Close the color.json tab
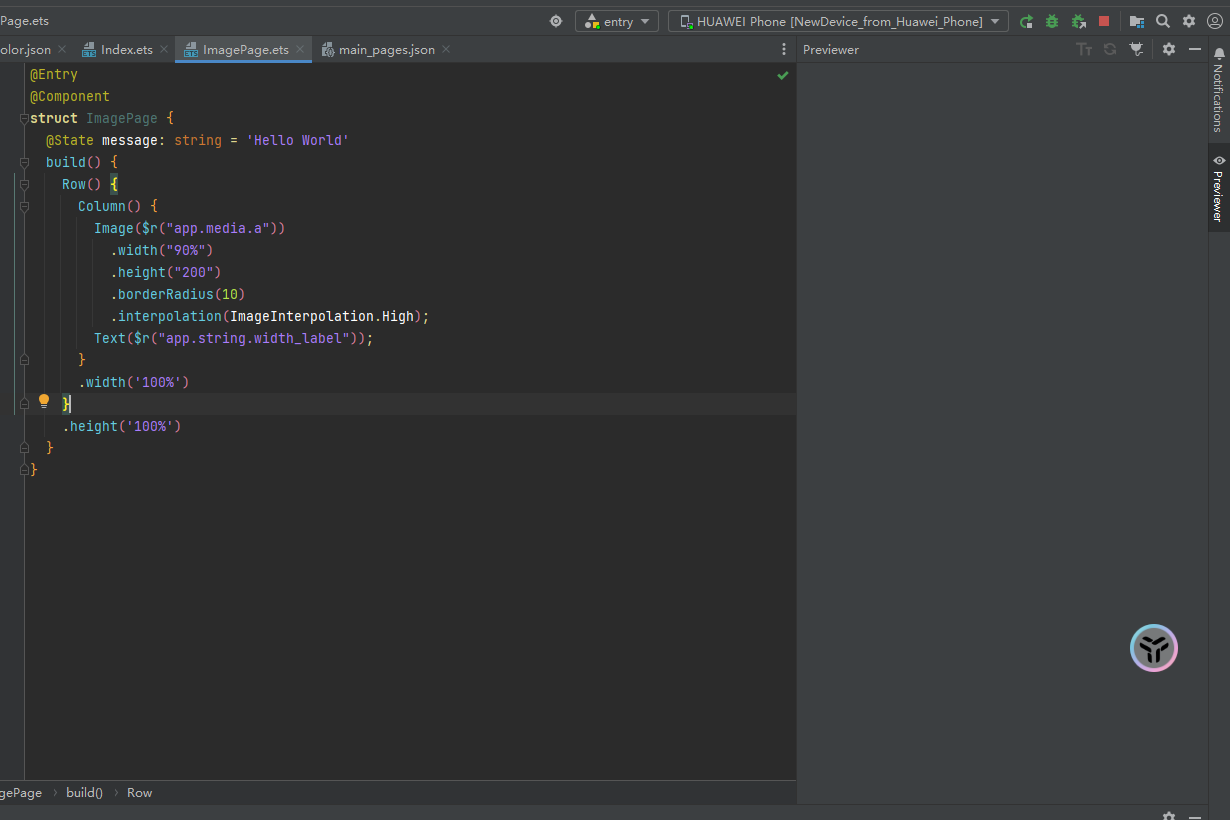1230x820 pixels. point(62,49)
